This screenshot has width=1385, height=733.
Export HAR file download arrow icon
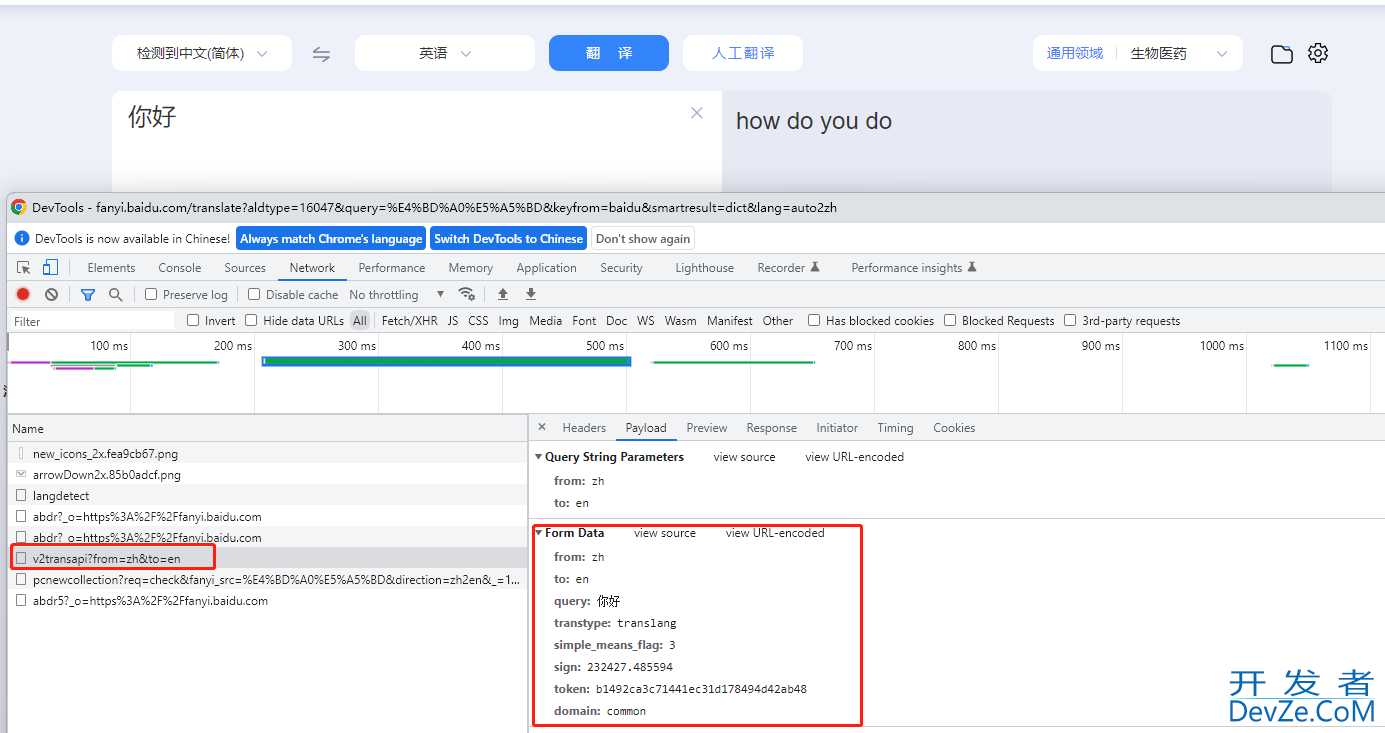pos(531,294)
